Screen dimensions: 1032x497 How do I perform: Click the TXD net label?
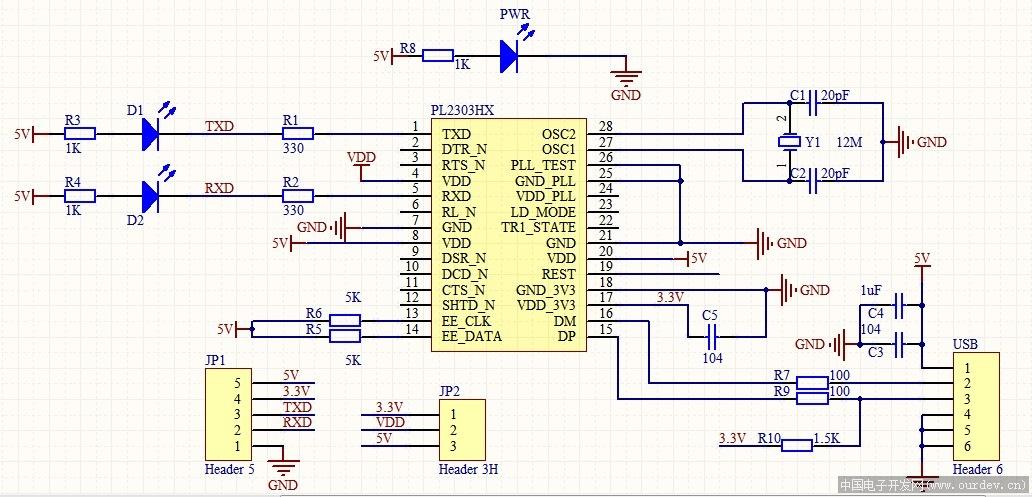pyautogui.click(x=219, y=125)
